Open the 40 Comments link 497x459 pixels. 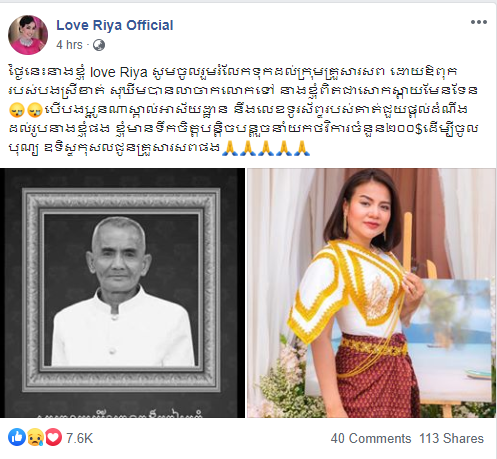pos(371,438)
